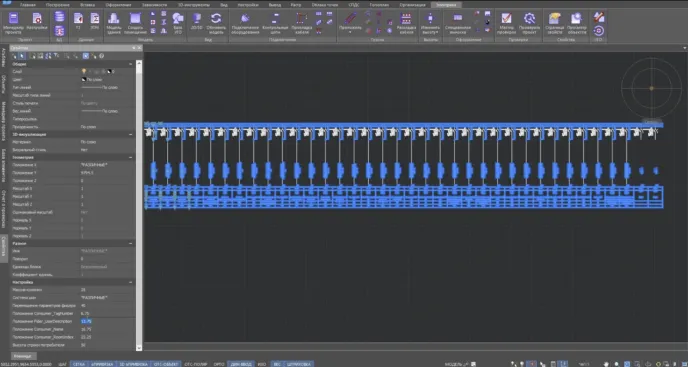Launch the Мастер проверки checker
This screenshot has width=688, height=367.
[x=506, y=22]
